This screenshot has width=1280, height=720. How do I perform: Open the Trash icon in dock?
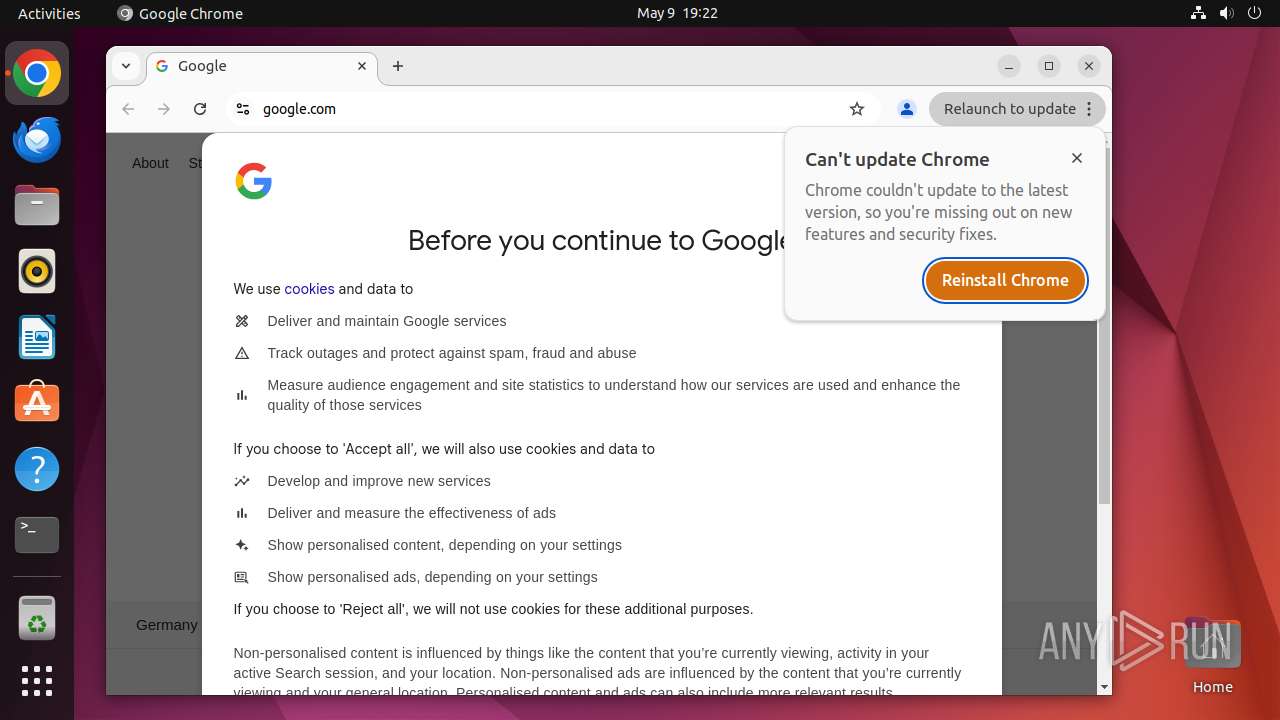tap(37, 618)
